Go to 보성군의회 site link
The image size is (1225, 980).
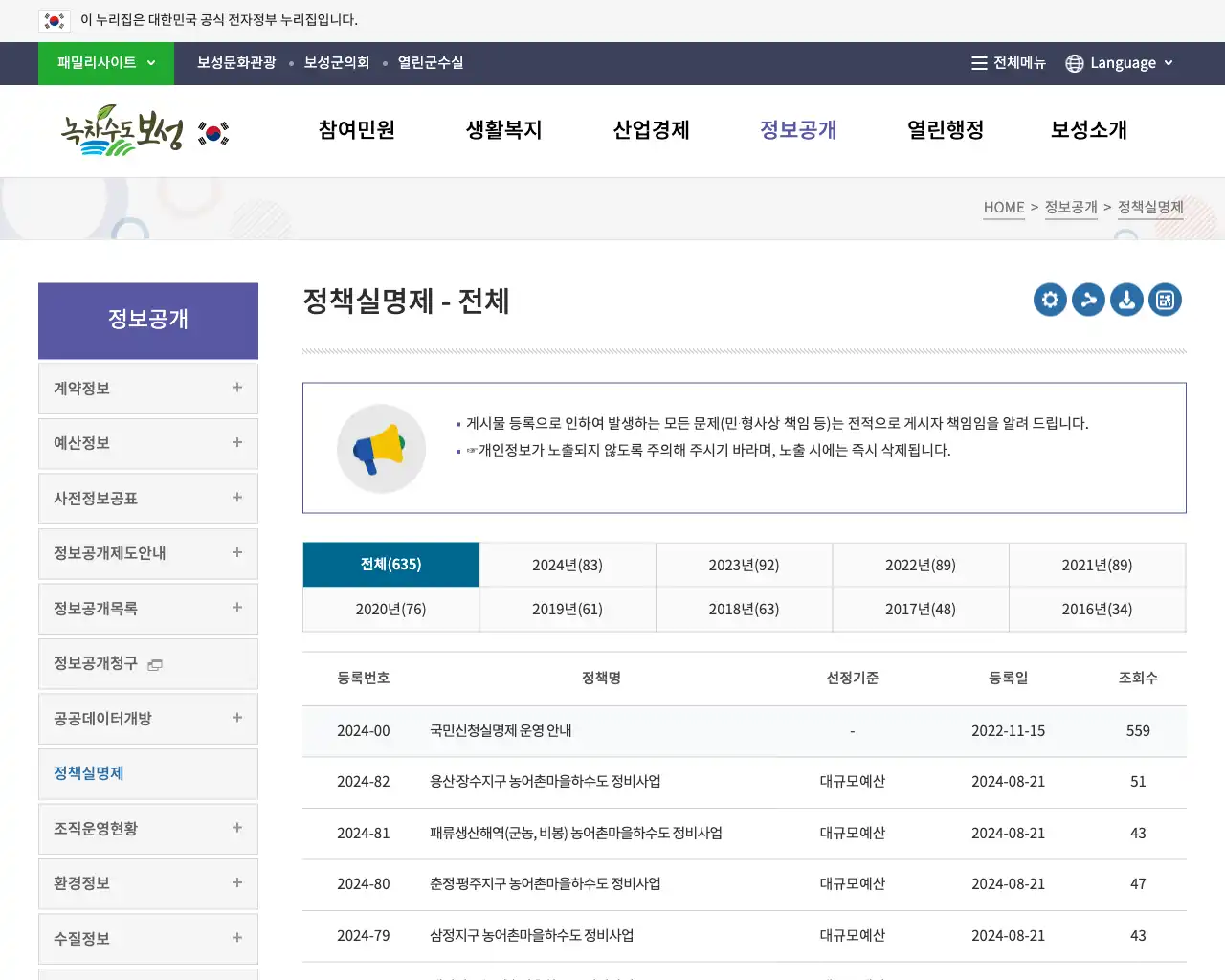(x=337, y=63)
